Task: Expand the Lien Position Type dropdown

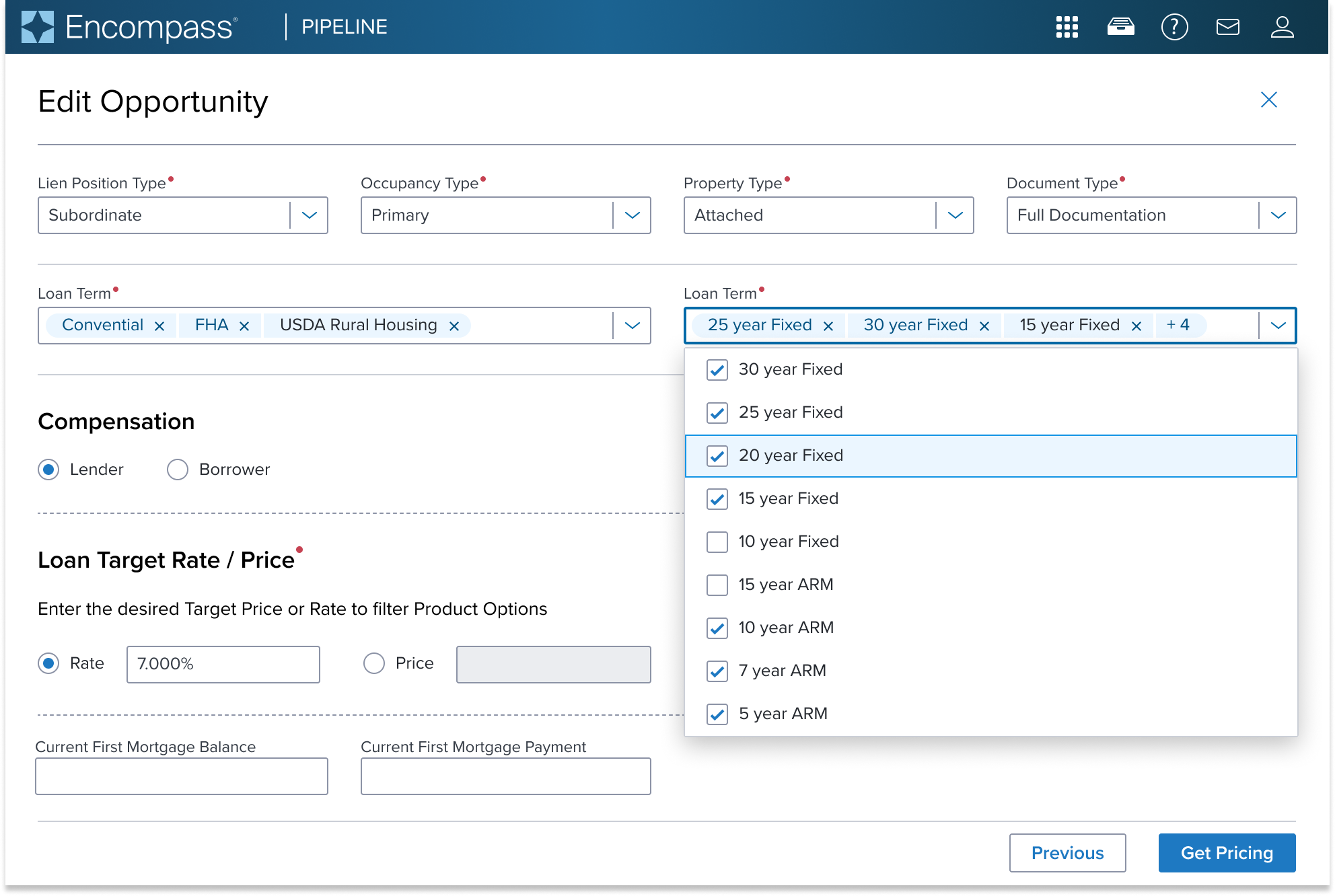Action: pos(309,215)
